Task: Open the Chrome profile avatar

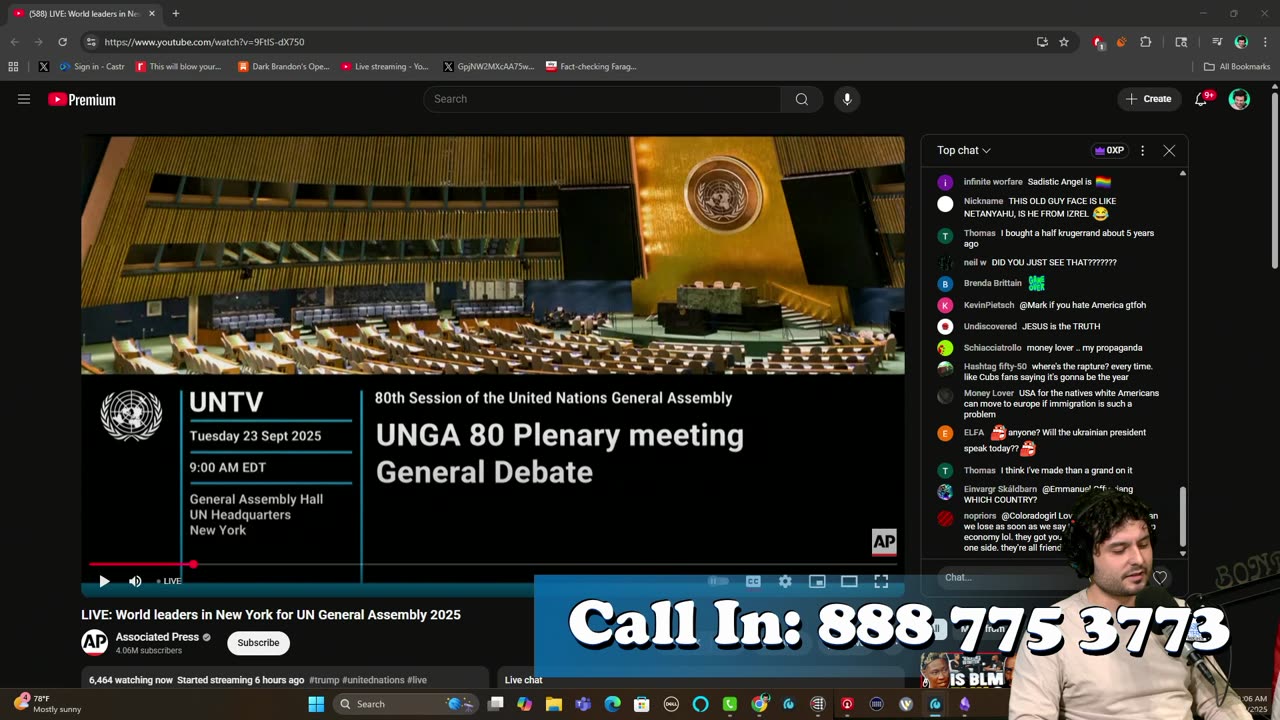Action: (x=1241, y=42)
